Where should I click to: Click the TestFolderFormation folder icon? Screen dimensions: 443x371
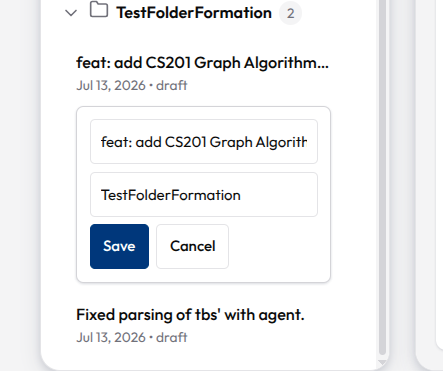[x=99, y=10]
